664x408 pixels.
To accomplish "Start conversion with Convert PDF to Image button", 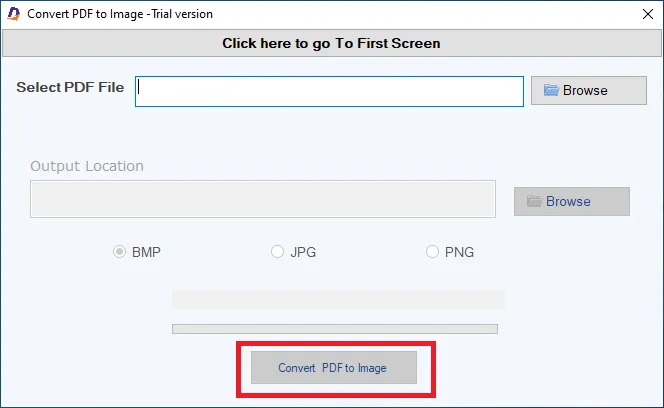I will click(x=334, y=367).
